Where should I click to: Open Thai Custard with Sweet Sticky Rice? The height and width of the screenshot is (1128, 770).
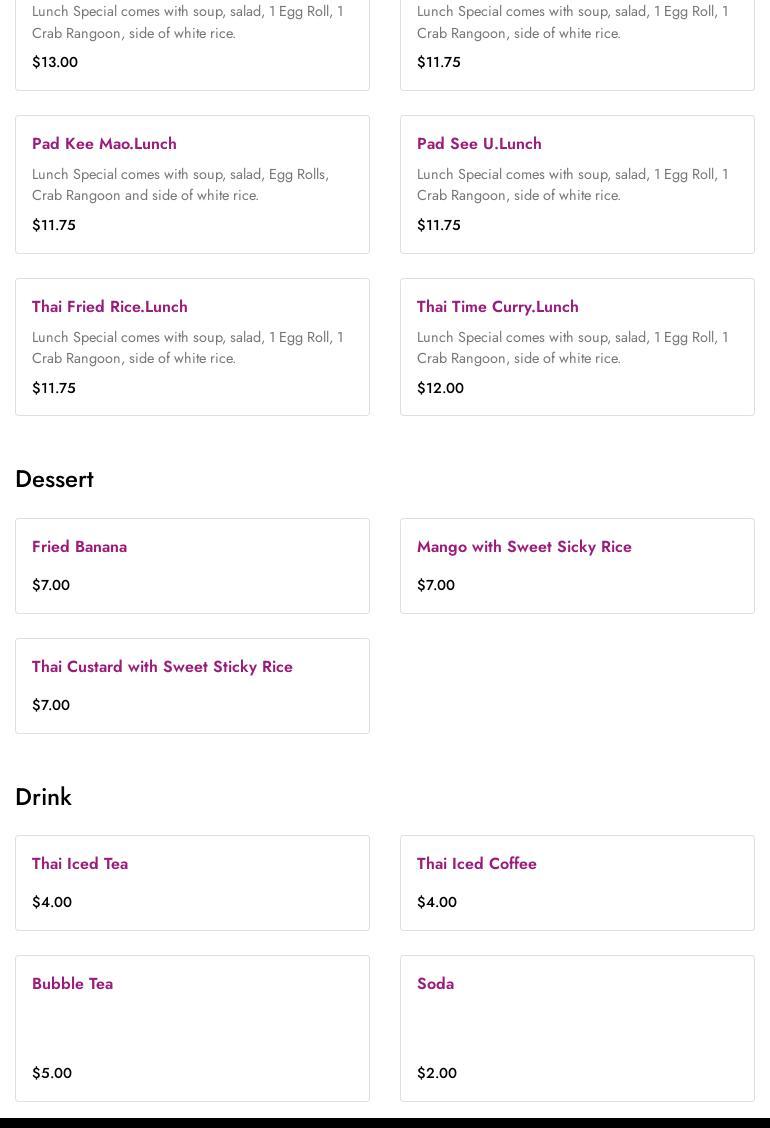pyautogui.click(x=162, y=667)
